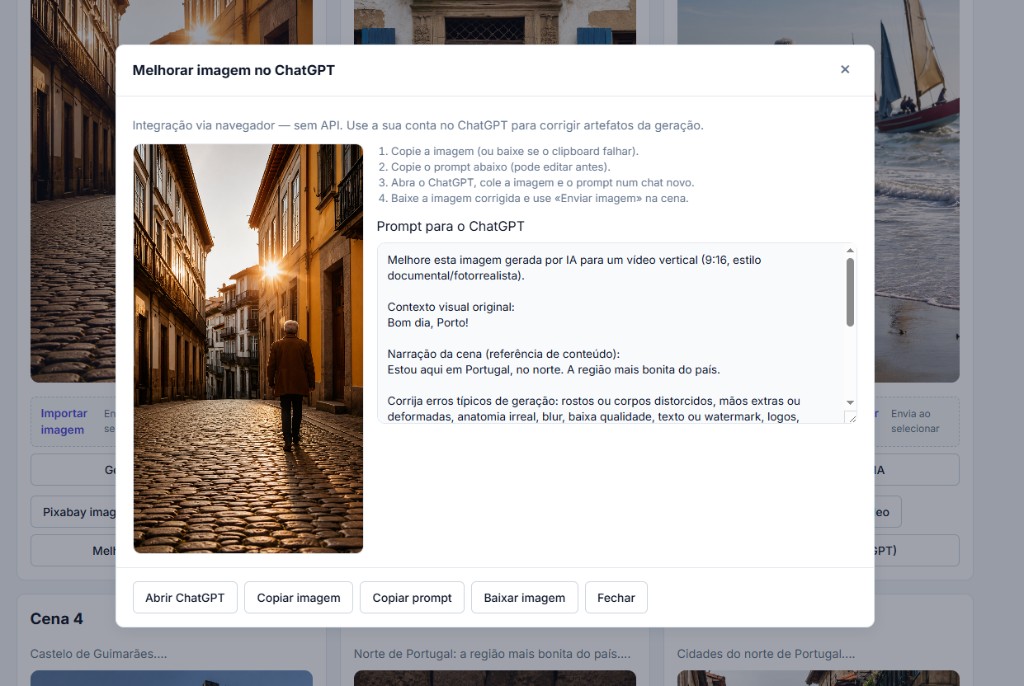
Task: Click the background cobblestone street thumbnail
Action: click(x=73, y=191)
